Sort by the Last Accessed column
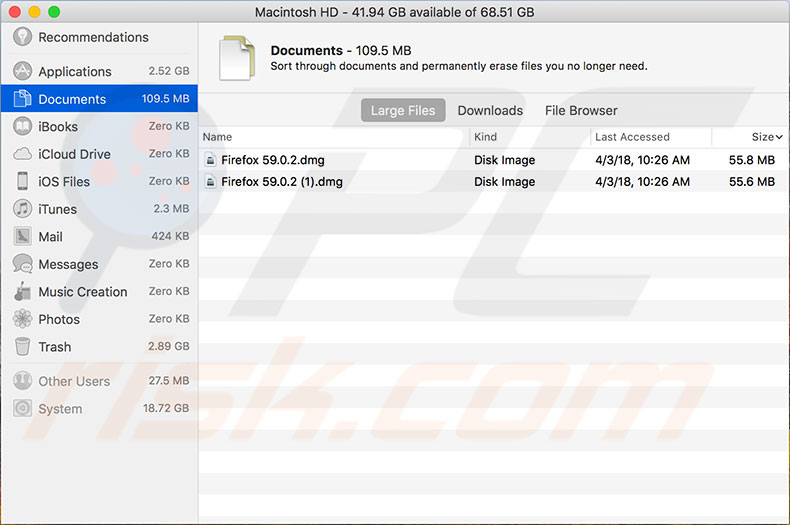Screen dimensions: 790x525 coord(632,137)
